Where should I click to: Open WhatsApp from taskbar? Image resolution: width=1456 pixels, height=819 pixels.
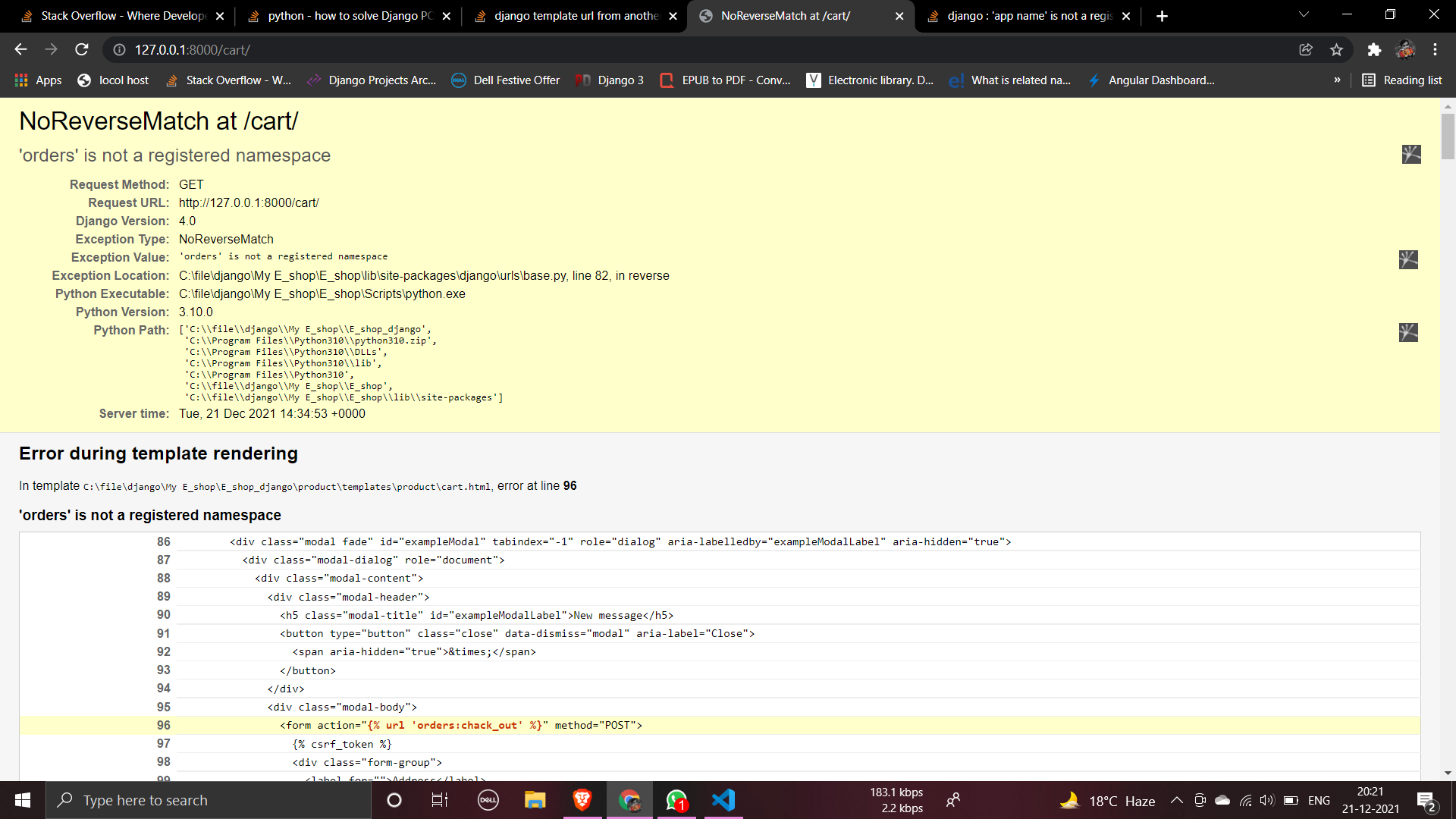[676, 800]
